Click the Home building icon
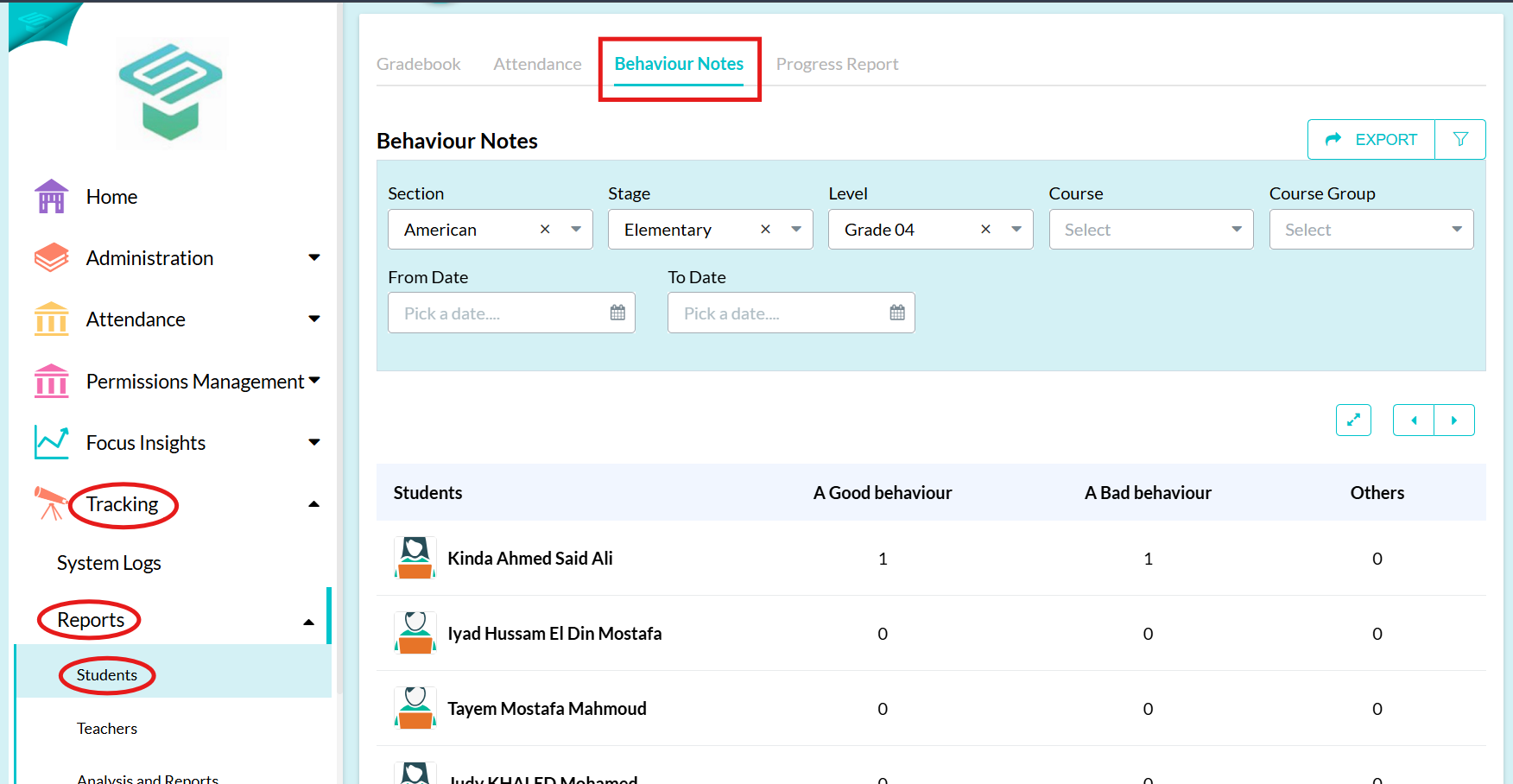The height and width of the screenshot is (784, 1513). (52, 197)
